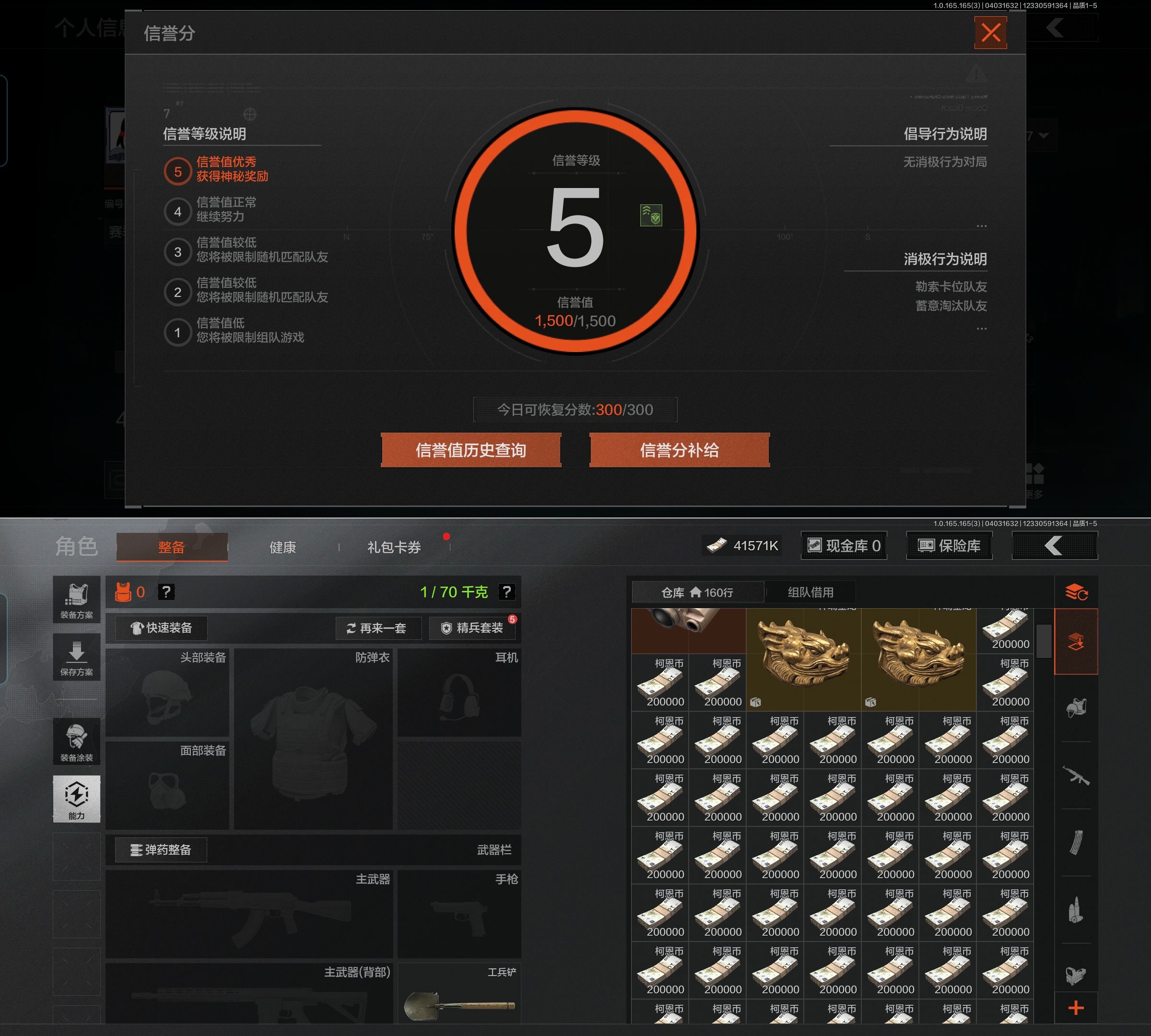Select the sight attachments filter icon
The height and width of the screenshot is (1036, 1151).
(x=1076, y=976)
